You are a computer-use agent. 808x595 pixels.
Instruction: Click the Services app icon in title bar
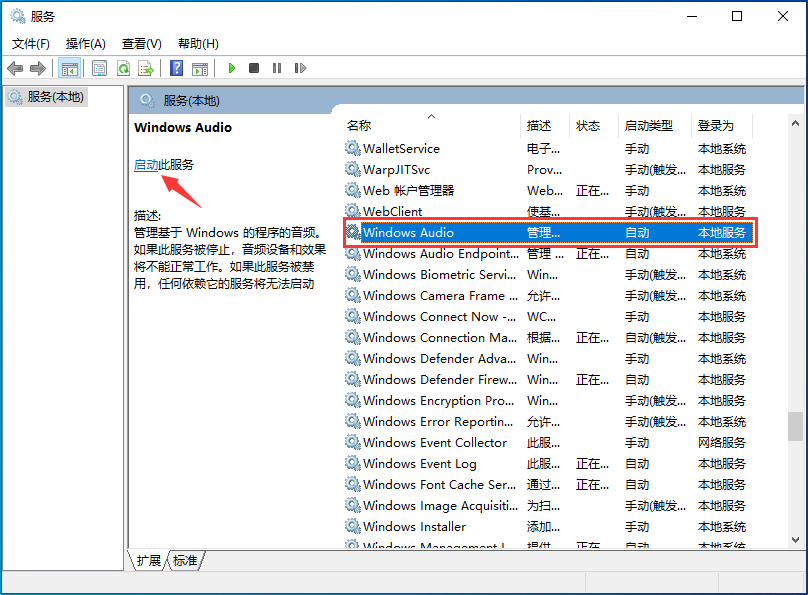18,16
